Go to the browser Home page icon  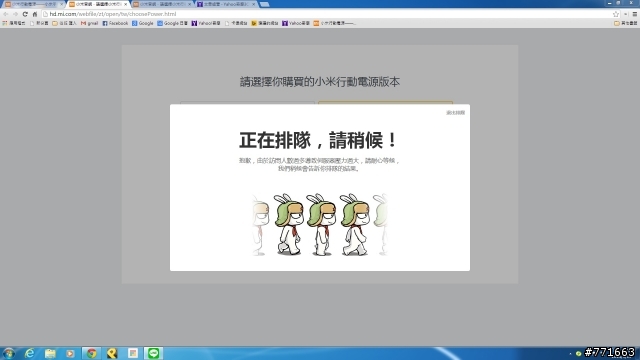coord(35,14)
